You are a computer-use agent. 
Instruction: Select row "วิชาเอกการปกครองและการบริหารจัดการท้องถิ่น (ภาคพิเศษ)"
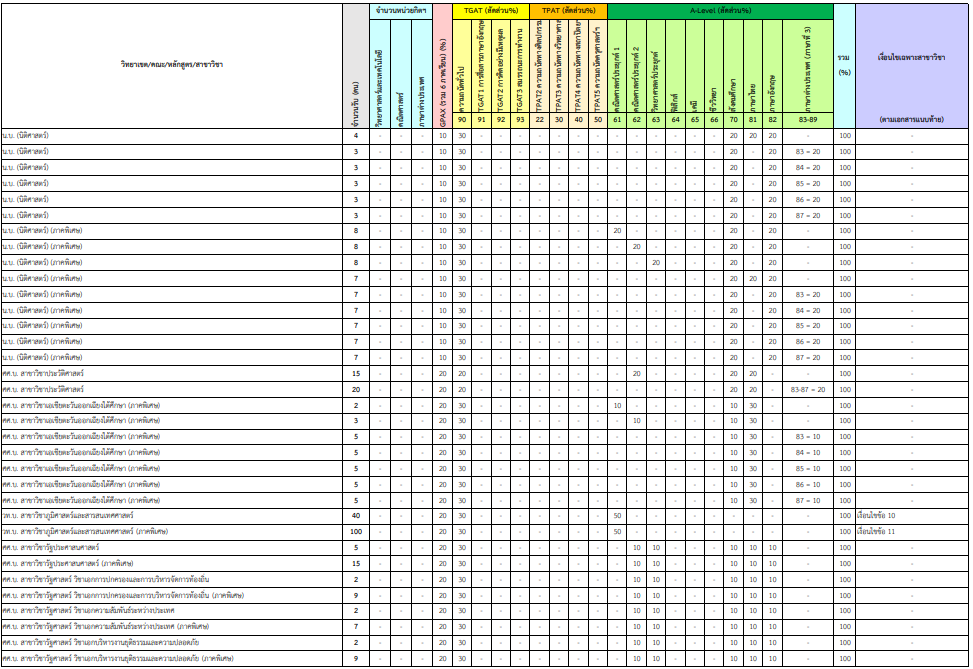[484, 596]
